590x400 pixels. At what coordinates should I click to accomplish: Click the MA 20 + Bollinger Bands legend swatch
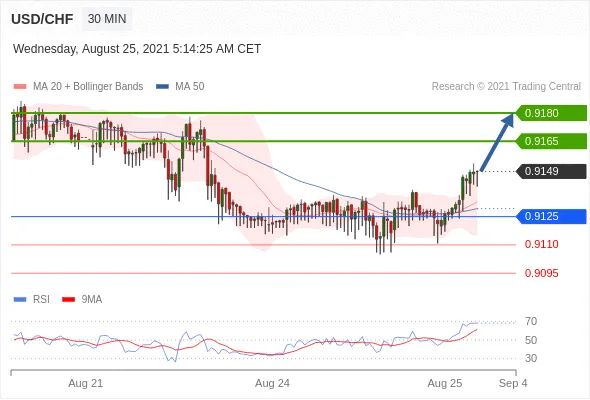point(20,87)
